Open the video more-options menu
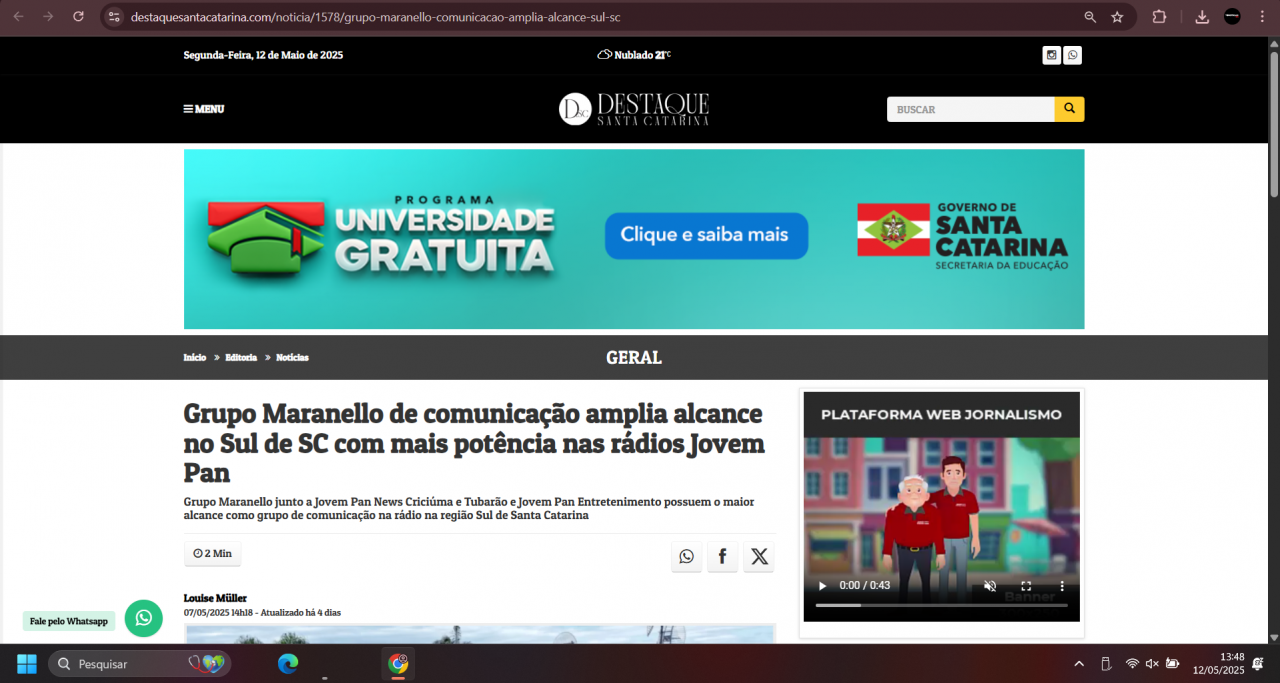This screenshot has height=683, width=1280. [x=1062, y=586]
